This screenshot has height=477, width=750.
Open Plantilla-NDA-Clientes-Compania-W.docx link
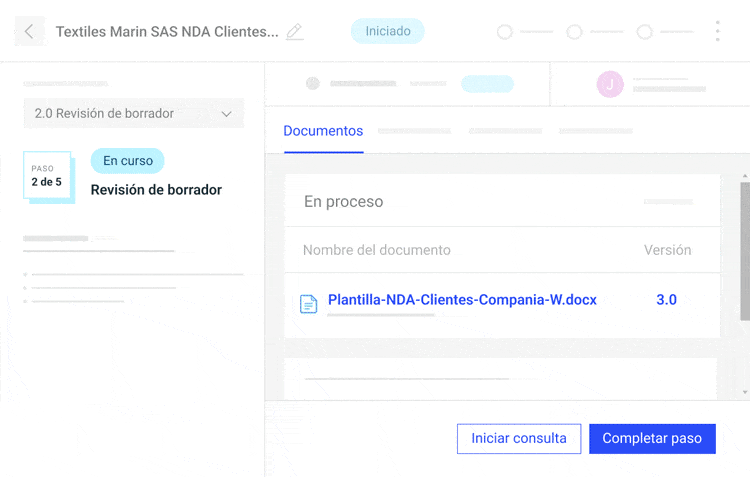coord(462,300)
